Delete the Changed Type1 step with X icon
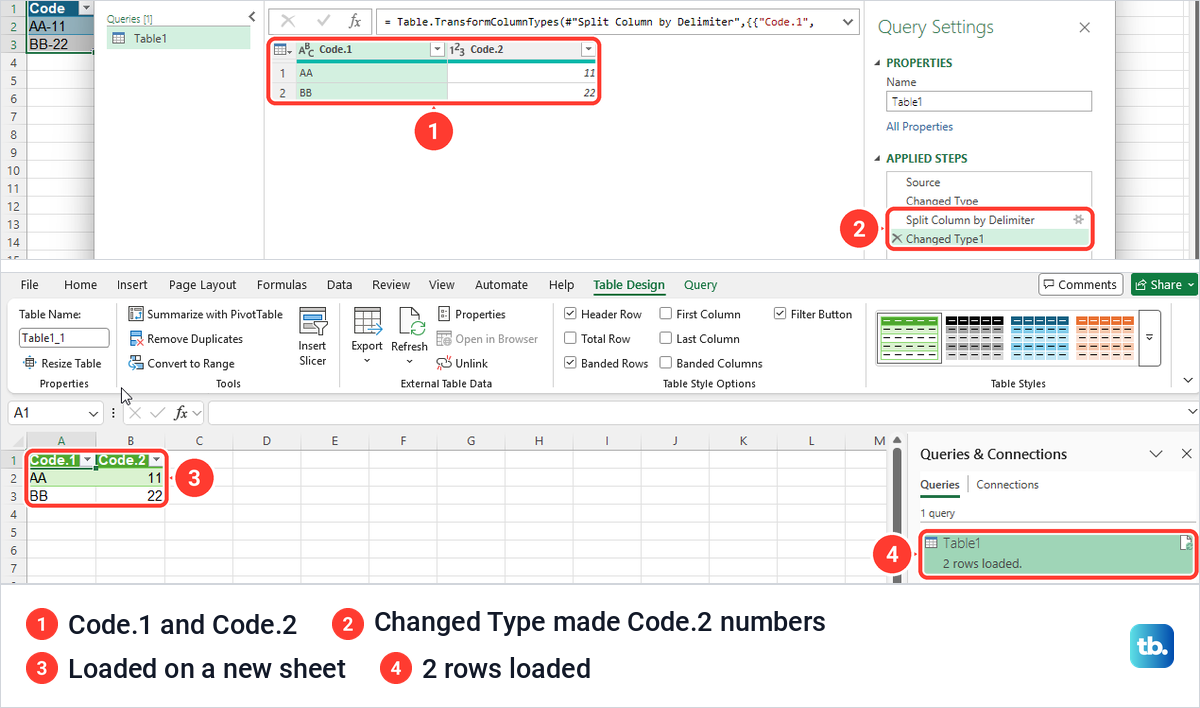1200x708 pixels. click(x=896, y=239)
